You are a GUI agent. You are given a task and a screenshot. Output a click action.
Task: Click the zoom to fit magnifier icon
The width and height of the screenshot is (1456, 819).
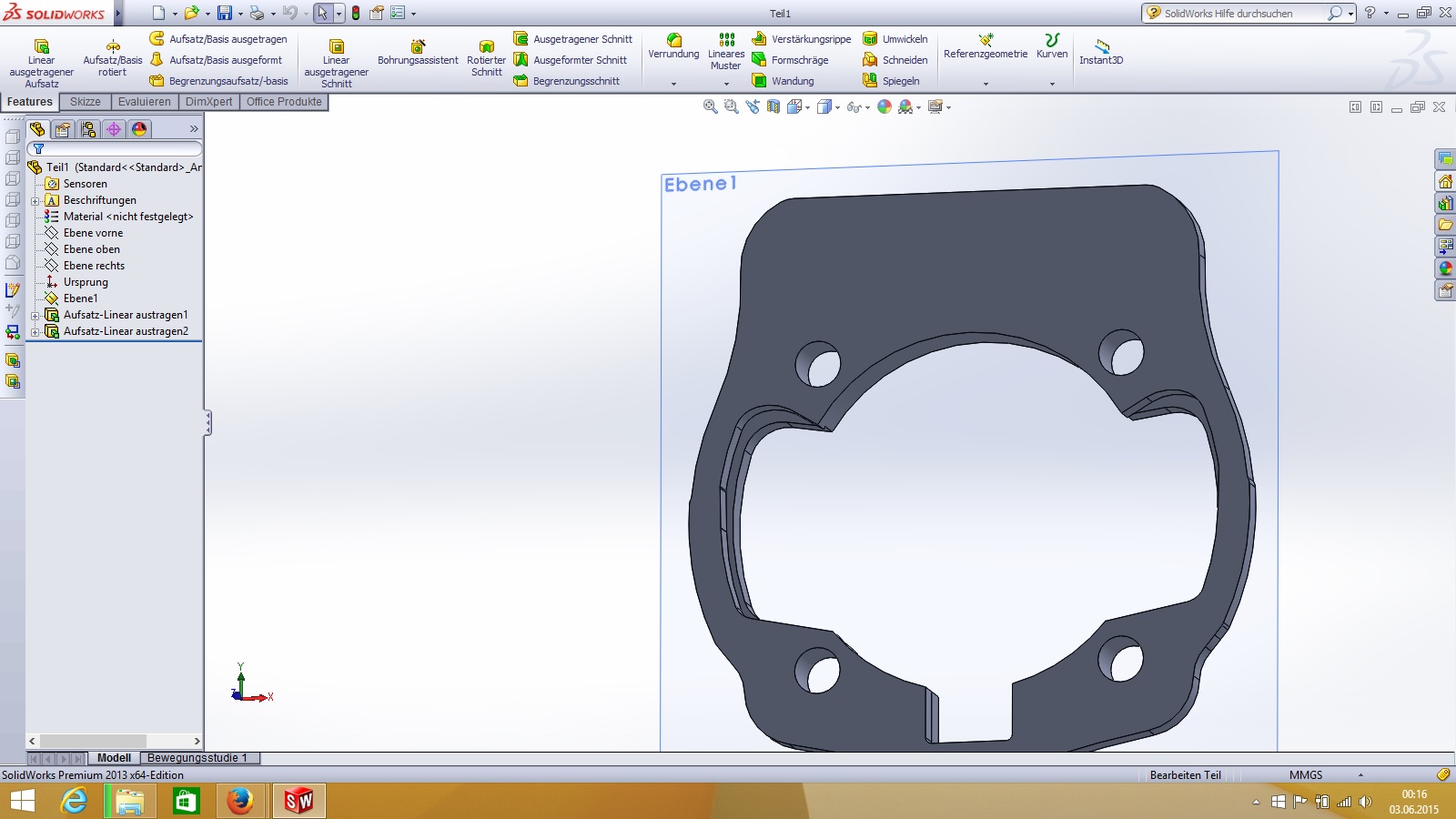[x=710, y=107]
